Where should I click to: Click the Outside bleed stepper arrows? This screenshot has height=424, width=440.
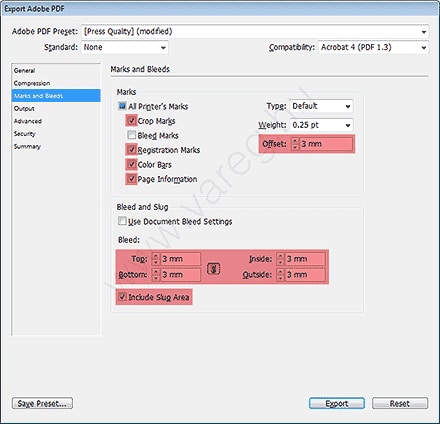280,275
